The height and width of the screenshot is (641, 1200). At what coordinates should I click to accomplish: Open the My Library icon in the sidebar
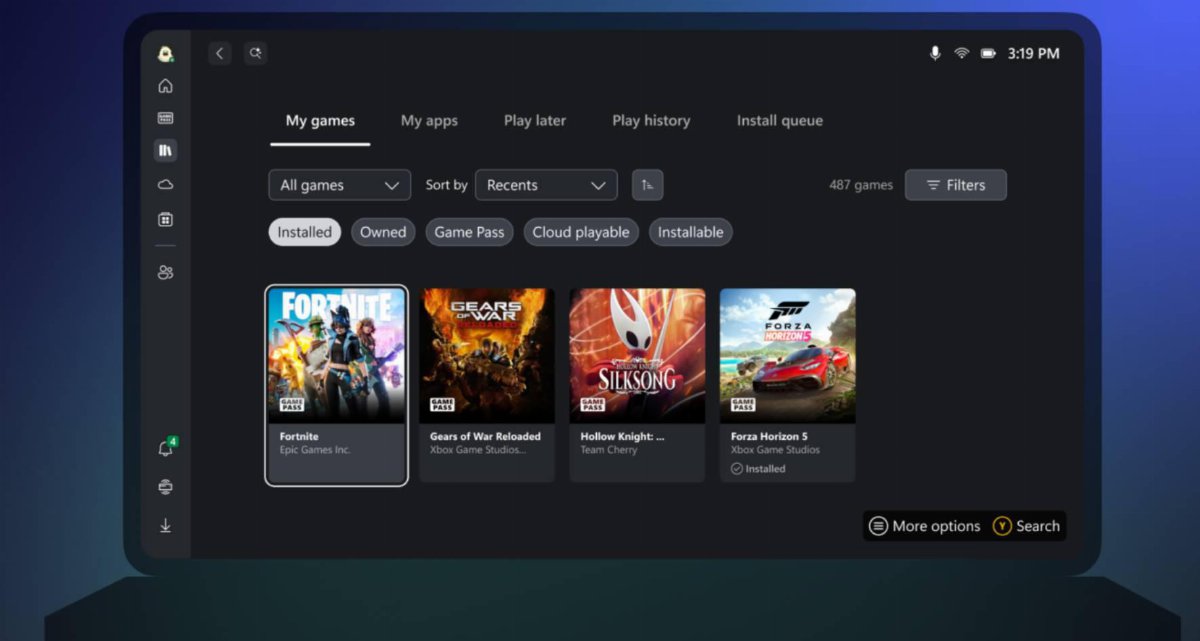[166, 149]
